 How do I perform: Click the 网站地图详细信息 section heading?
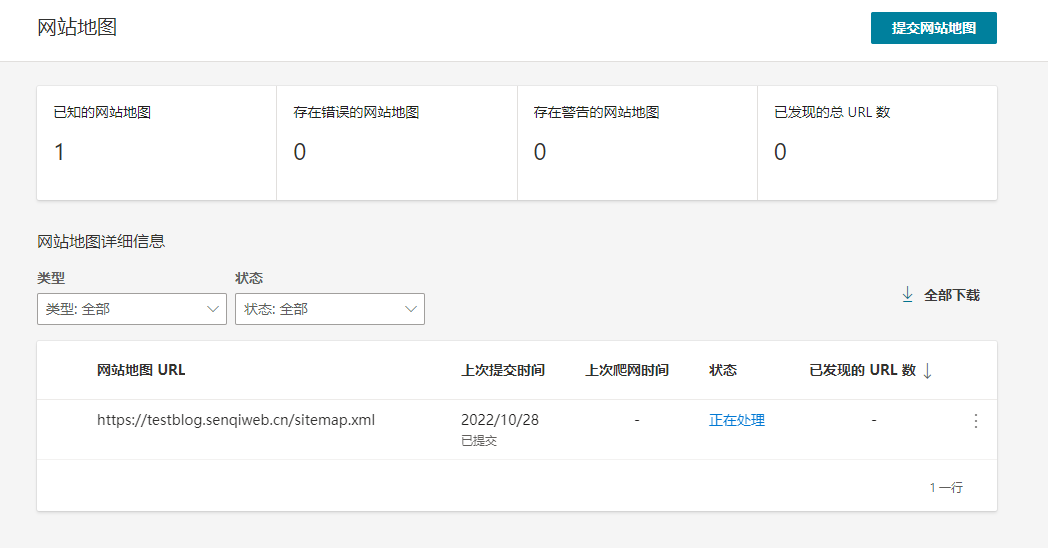click(101, 241)
